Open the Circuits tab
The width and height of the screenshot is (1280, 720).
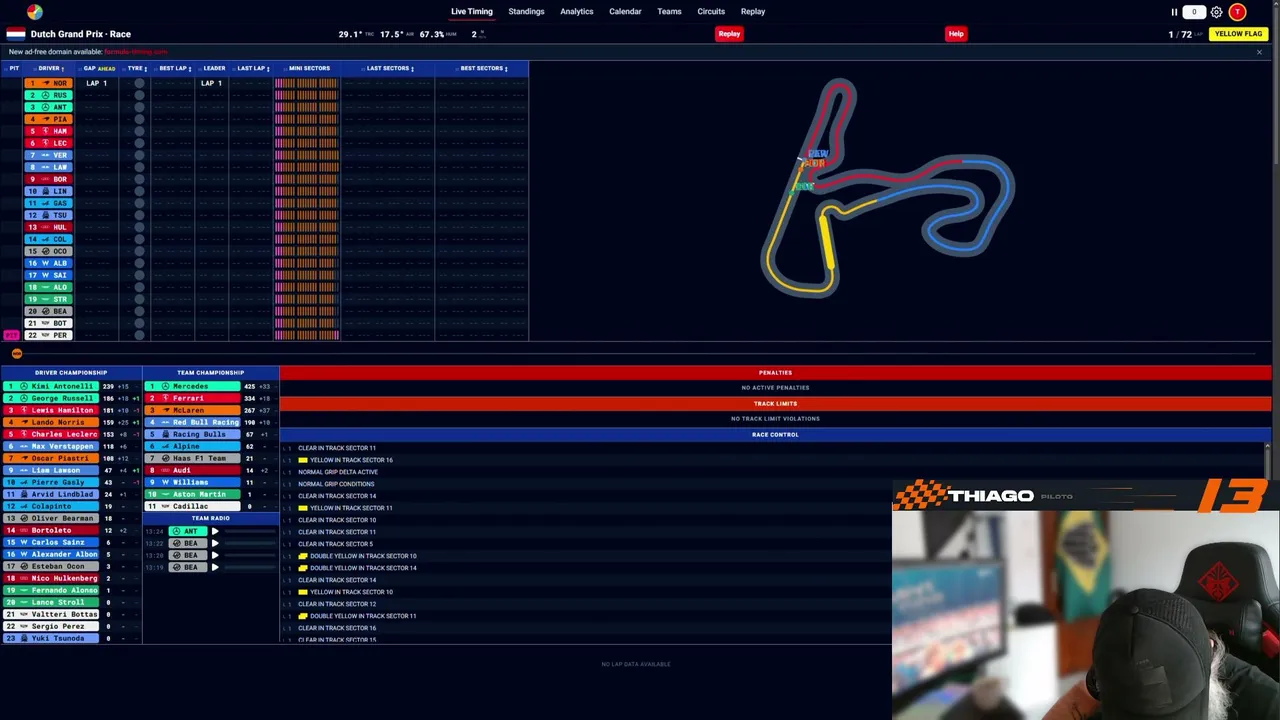coord(711,12)
